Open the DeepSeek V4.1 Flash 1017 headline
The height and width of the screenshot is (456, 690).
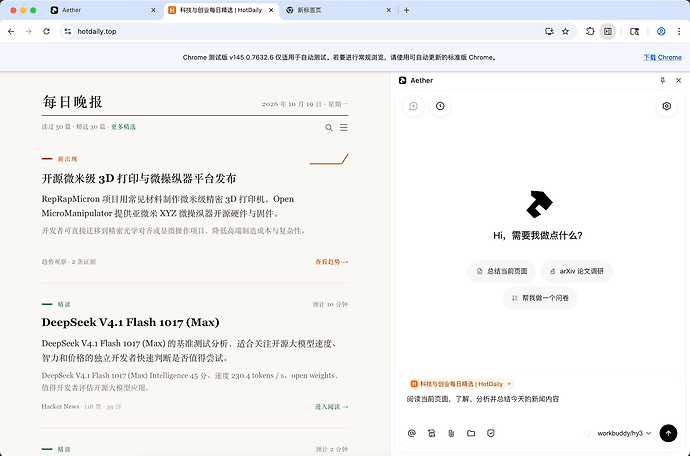[x=130, y=322]
